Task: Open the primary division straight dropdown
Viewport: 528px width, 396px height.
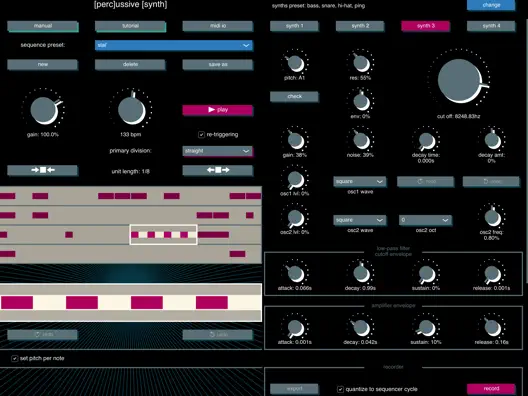Action: (218, 151)
